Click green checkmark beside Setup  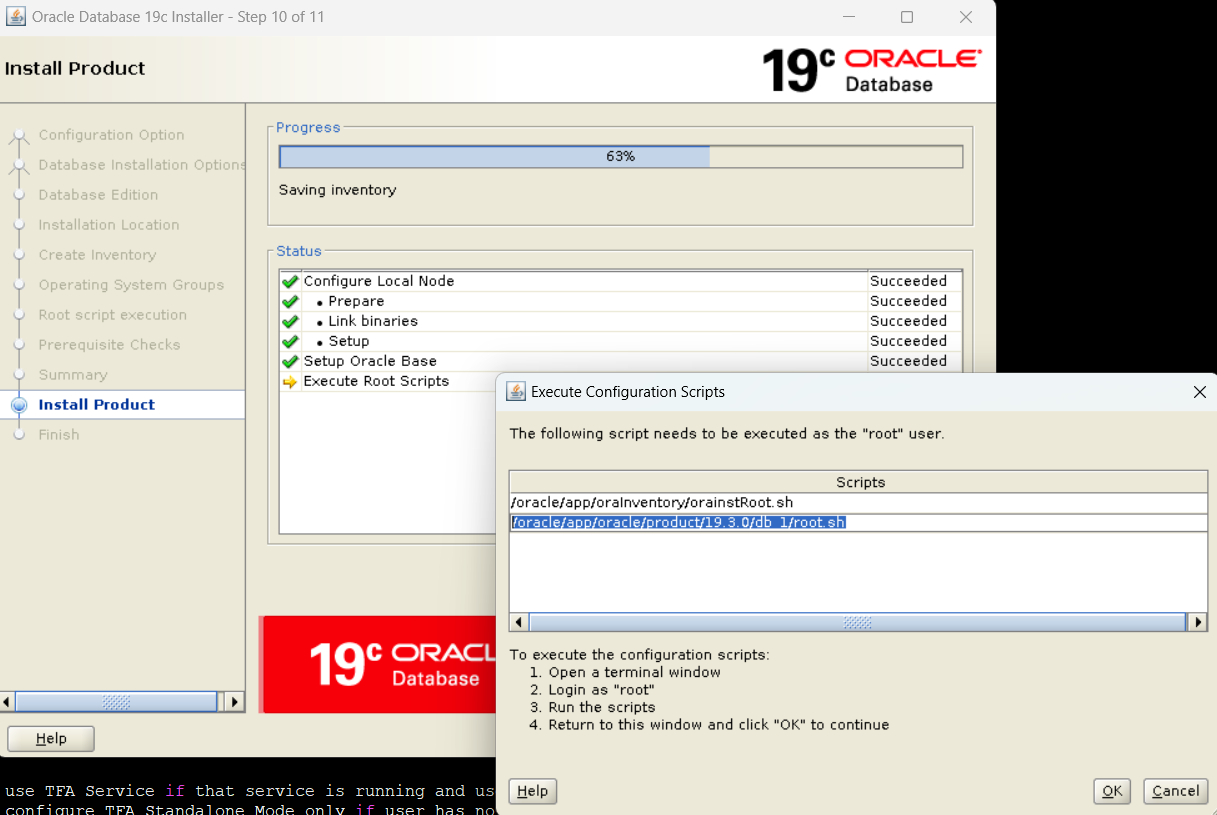tap(290, 342)
